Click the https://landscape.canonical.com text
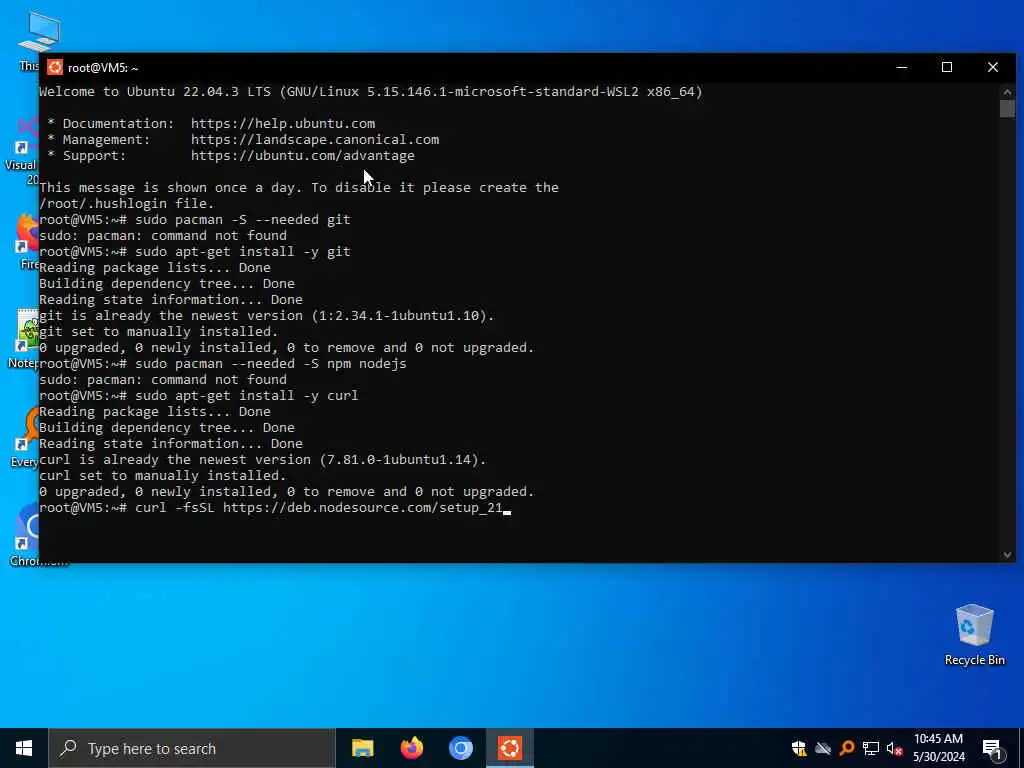This screenshot has width=1024, height=768. click(x=315, y=139)
